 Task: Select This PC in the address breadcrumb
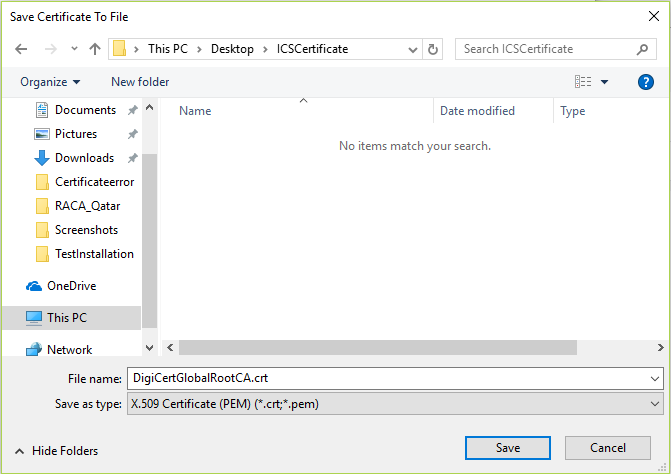tap(168, 49)
